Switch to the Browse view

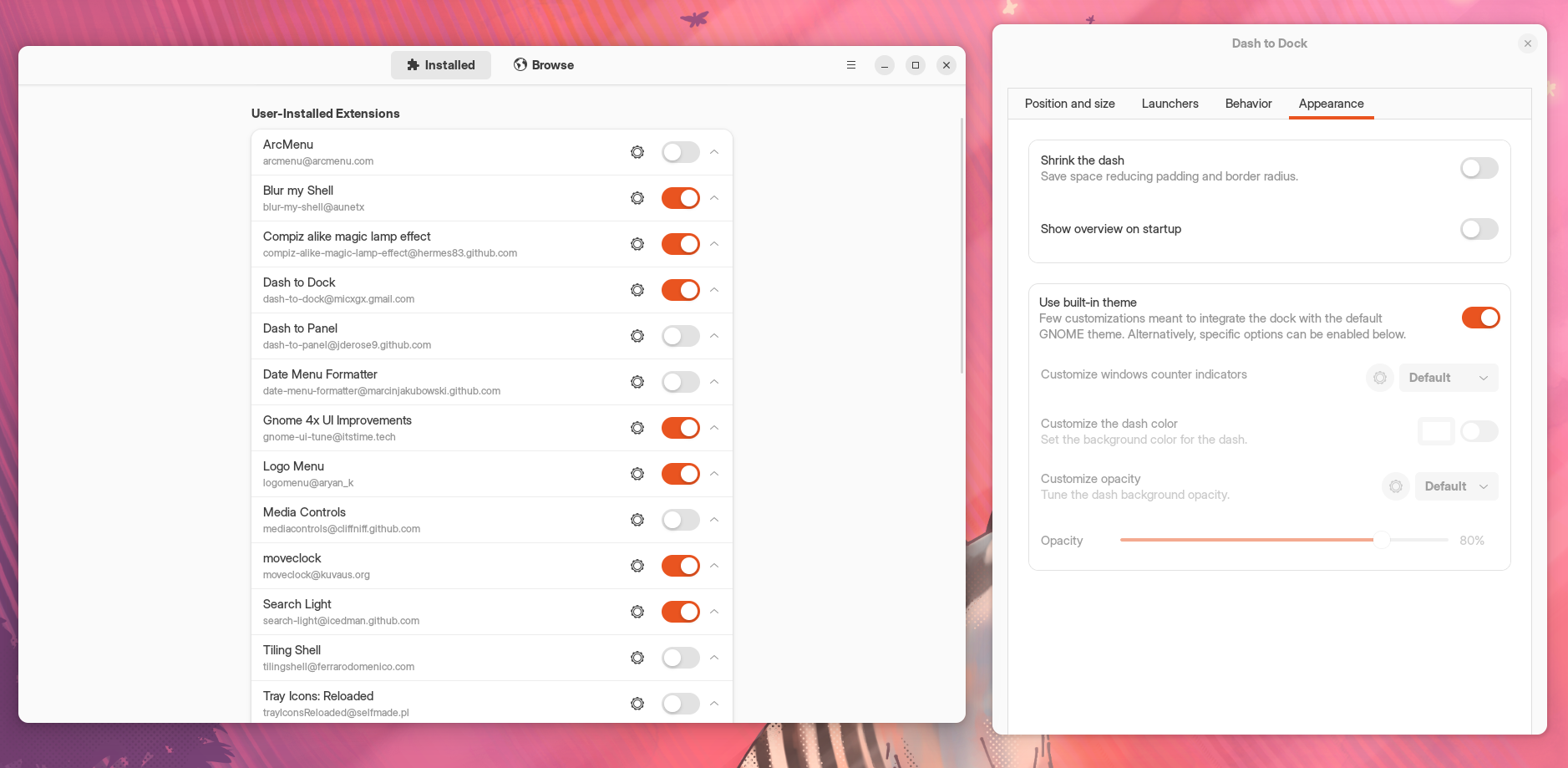pos(544,65)
